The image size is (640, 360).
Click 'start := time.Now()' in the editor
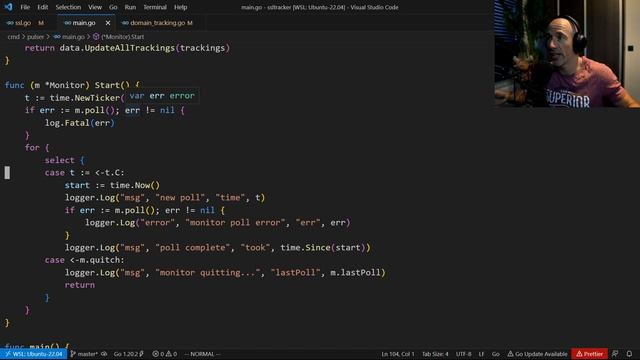(112, 185)
